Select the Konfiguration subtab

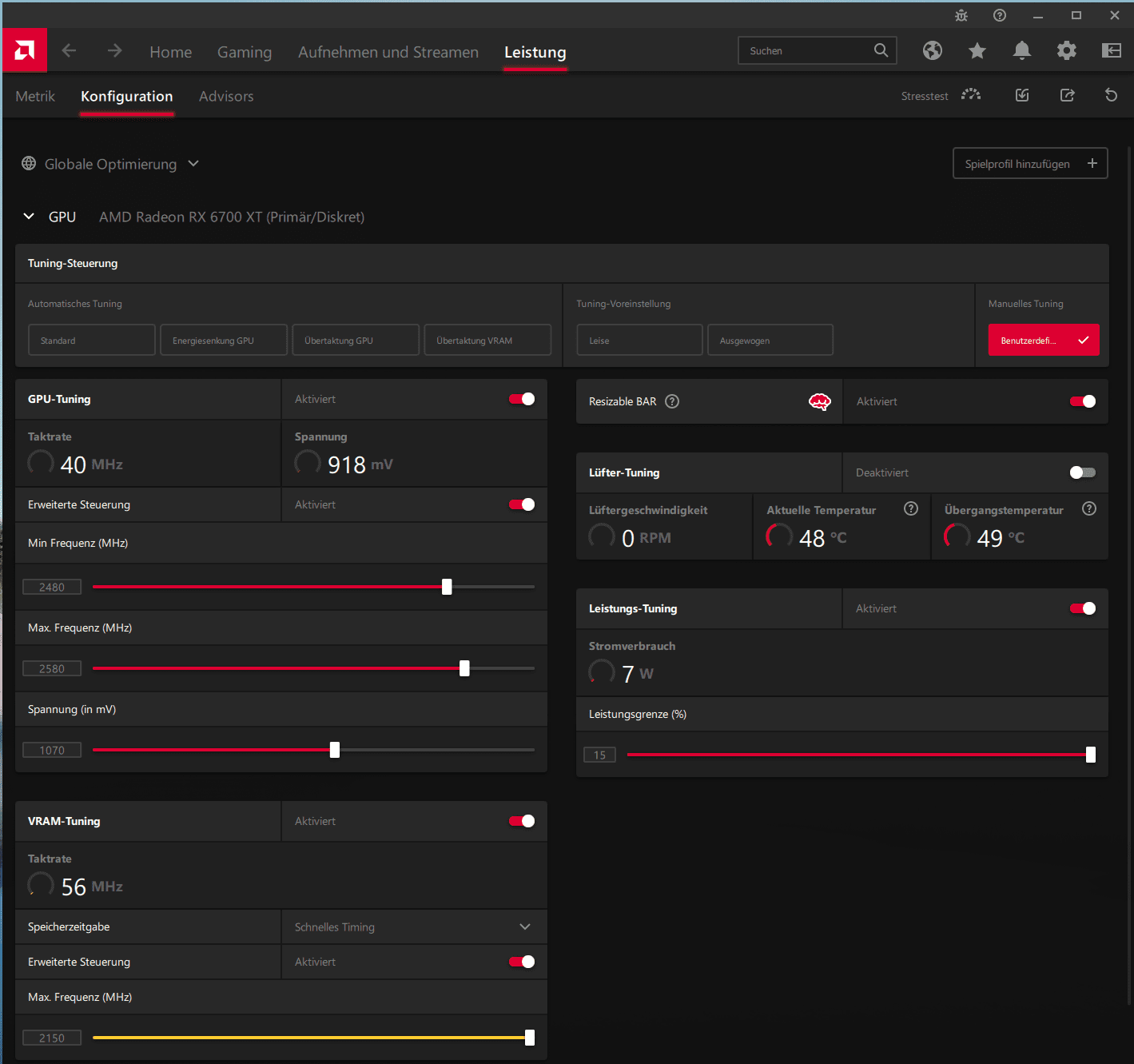[x=127, y=96]
